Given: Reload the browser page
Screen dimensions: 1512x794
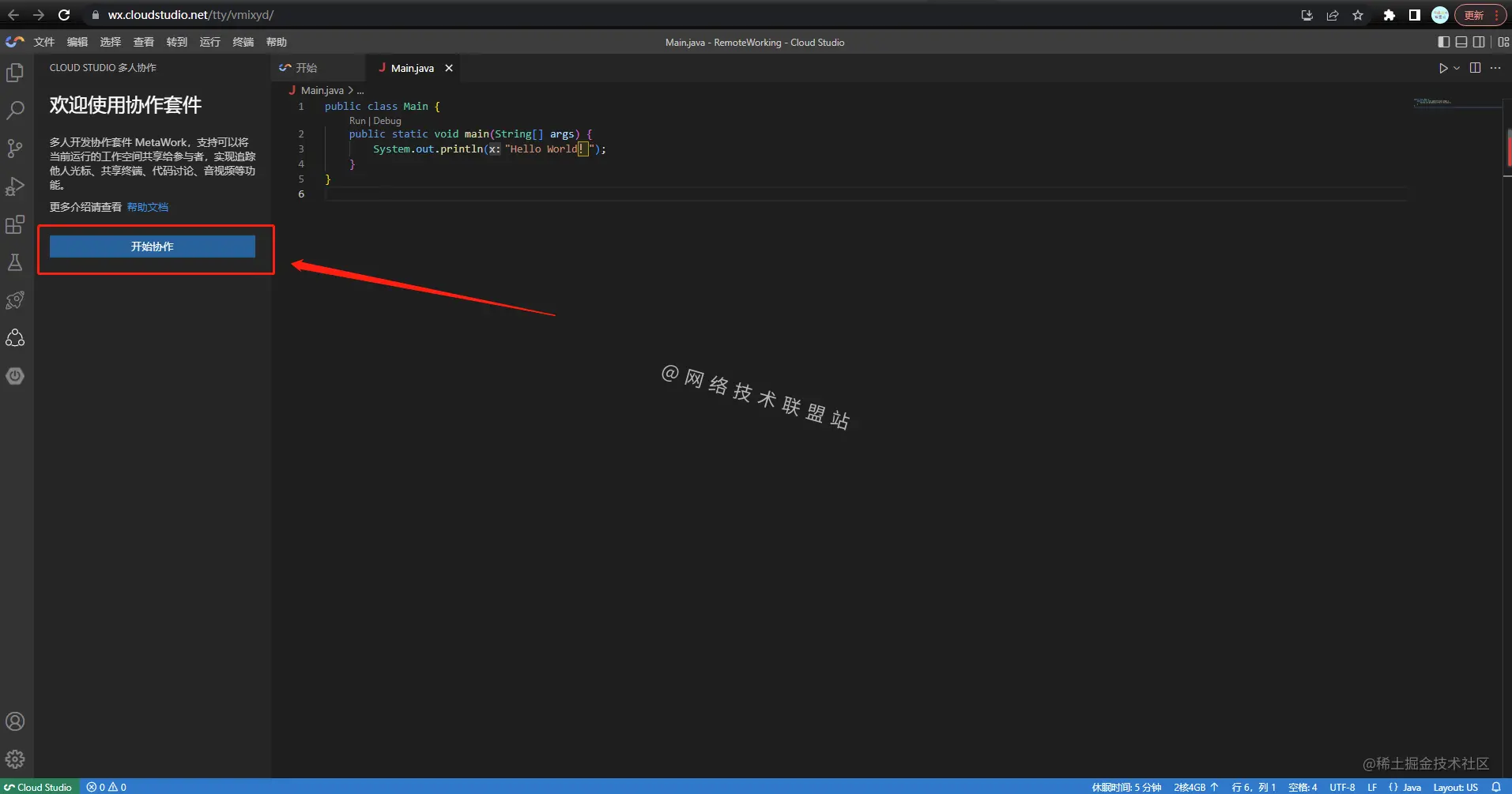Looking at the screenshot, I should click(x=64, y=15).
